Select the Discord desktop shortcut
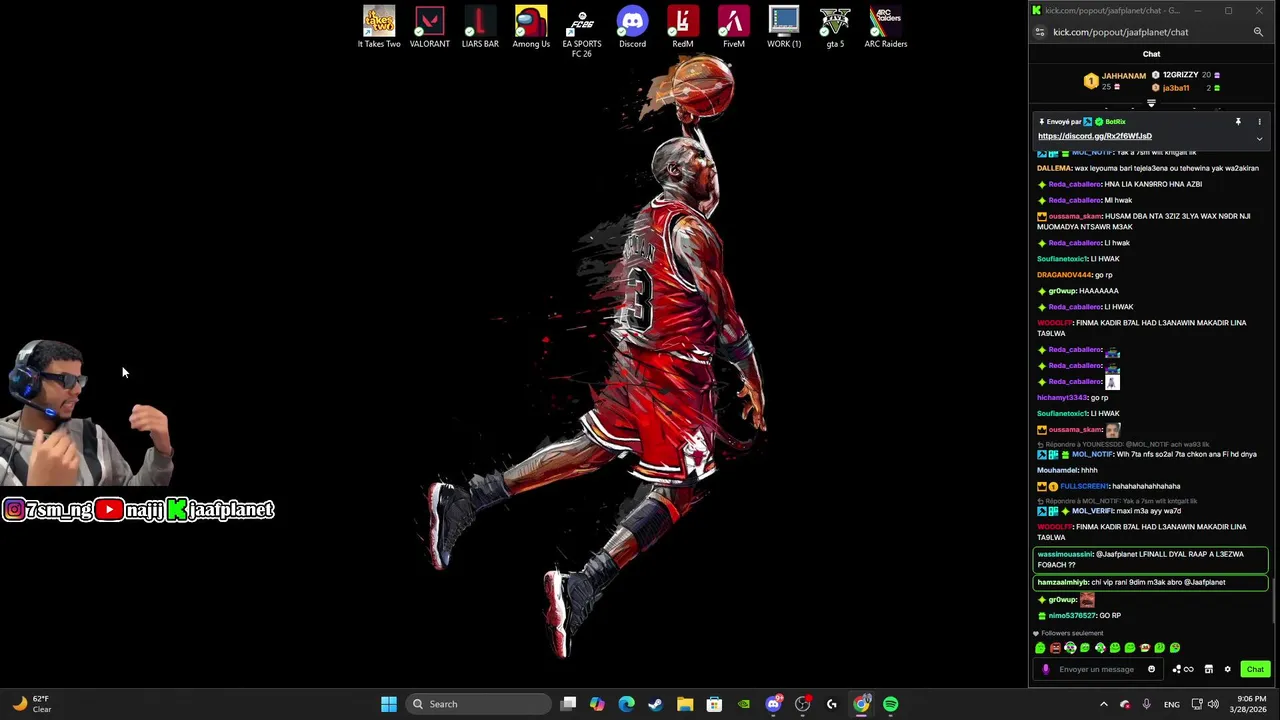Screen dimensions: 1280x720 click(x=632, y=28)
